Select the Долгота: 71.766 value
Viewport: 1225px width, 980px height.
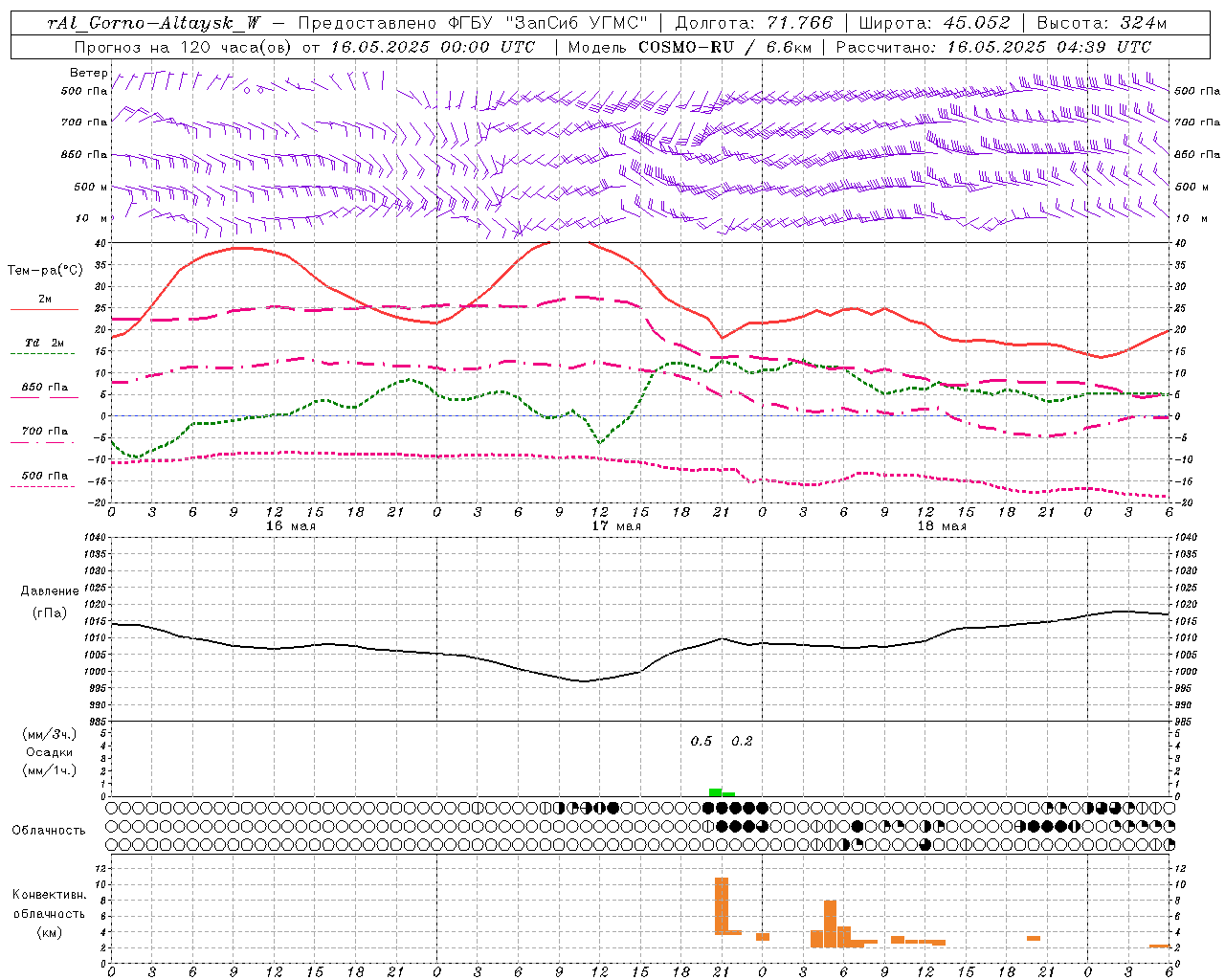[x=755, y=23]
